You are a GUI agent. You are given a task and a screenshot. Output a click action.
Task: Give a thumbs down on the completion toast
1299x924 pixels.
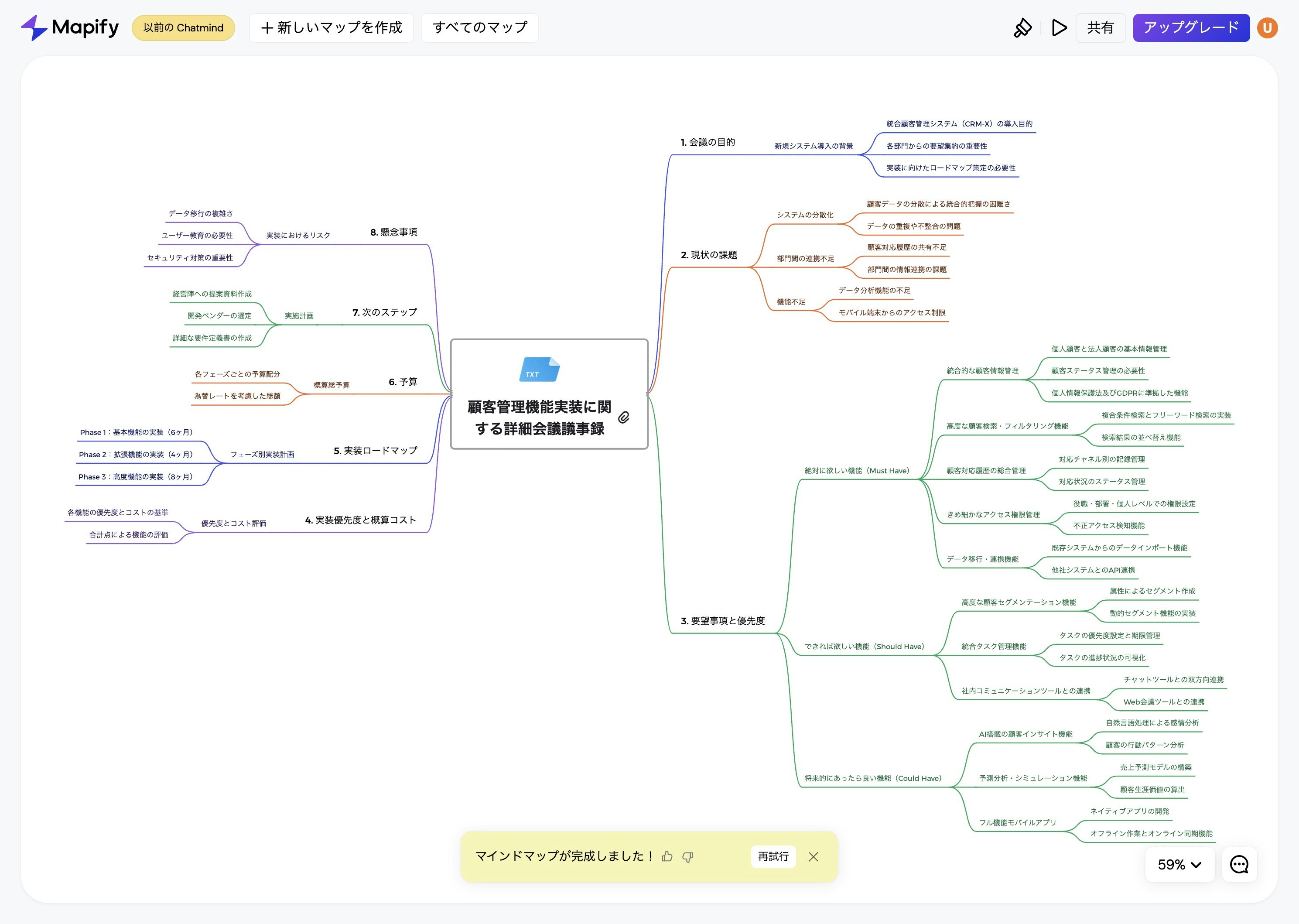[688, 857]
